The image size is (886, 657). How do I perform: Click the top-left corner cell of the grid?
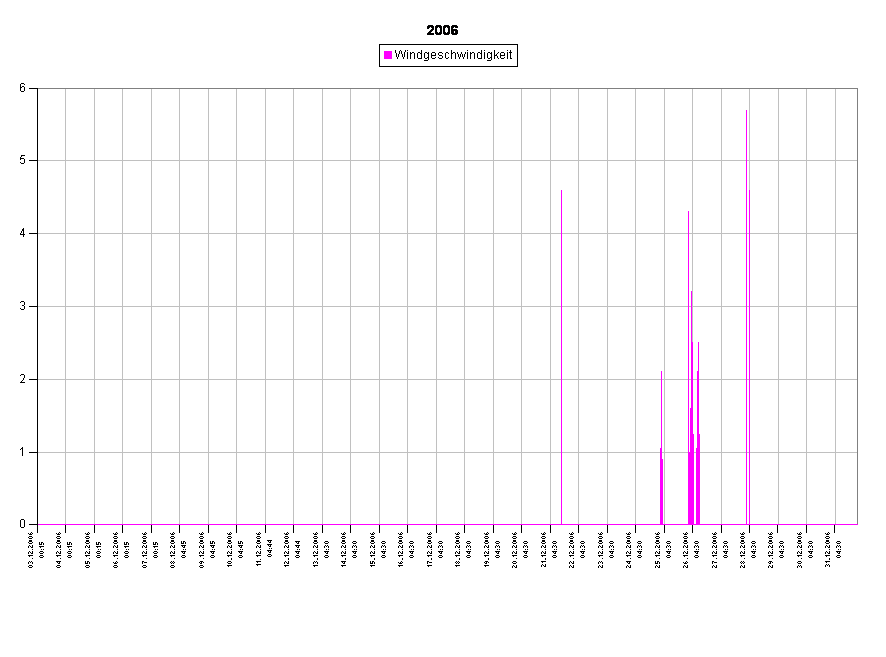click(52, 124)
